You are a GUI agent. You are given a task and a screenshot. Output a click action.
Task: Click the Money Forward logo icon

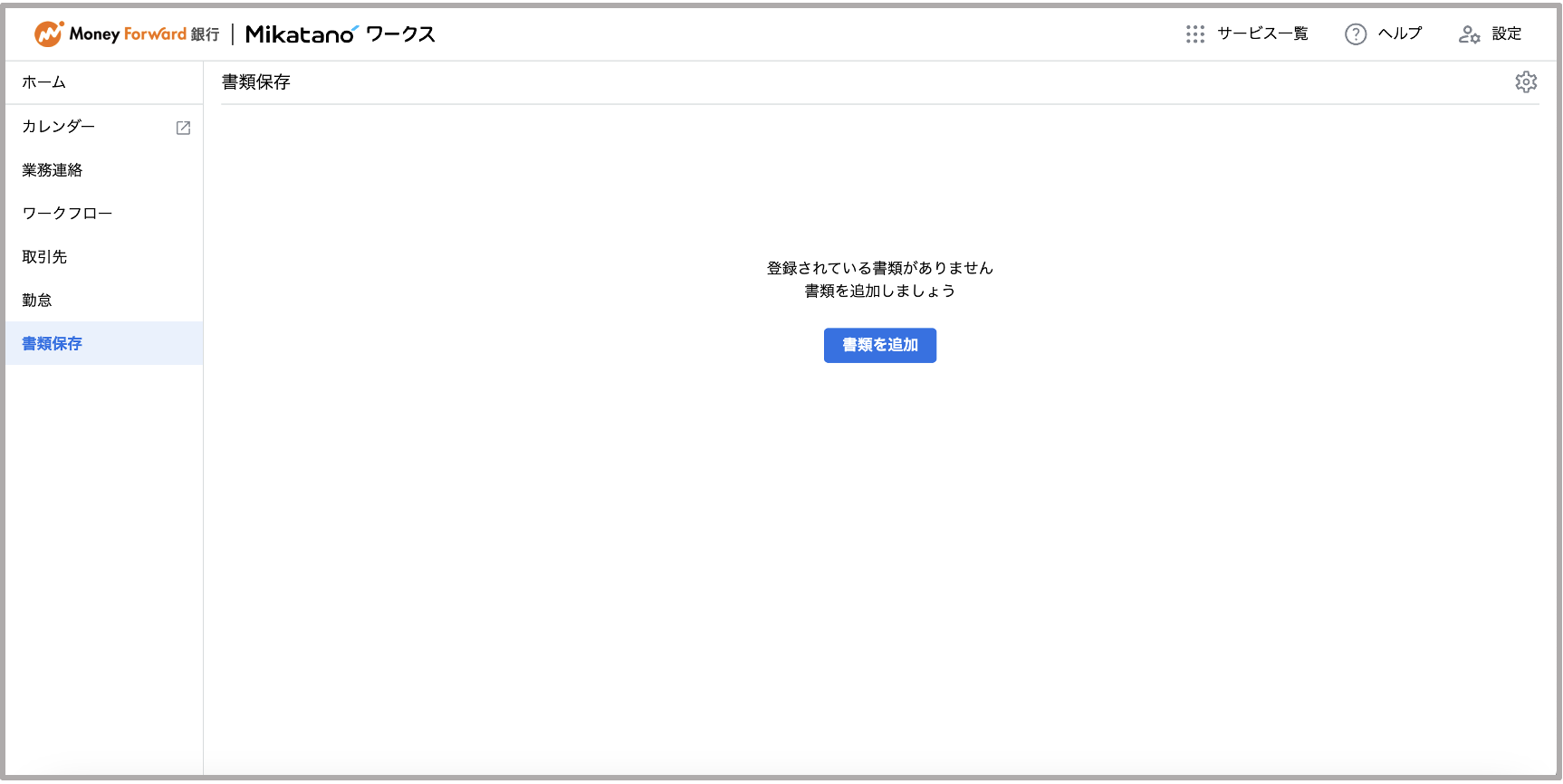tap(49, 33)
